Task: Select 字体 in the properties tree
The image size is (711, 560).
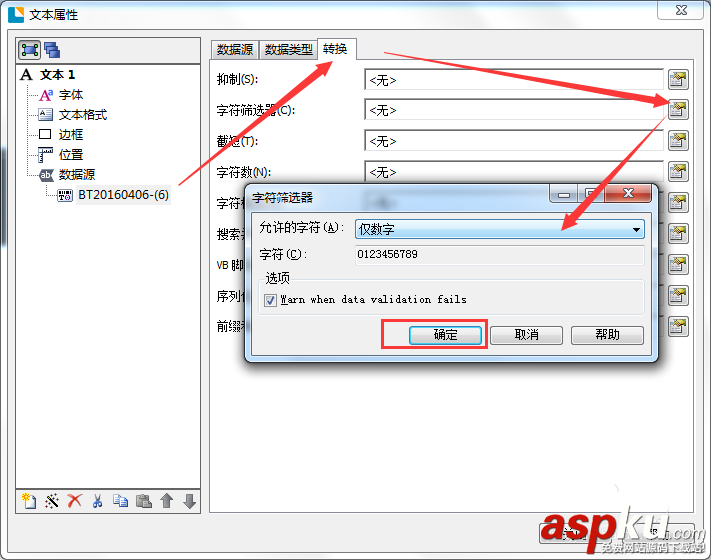Action: [71, 95]
